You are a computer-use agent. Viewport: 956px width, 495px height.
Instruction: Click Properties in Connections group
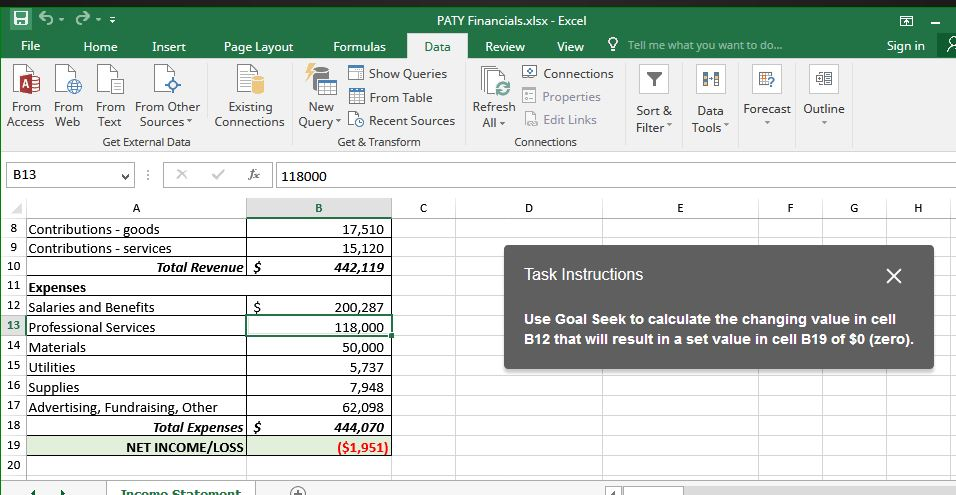[x=561, y=97]
